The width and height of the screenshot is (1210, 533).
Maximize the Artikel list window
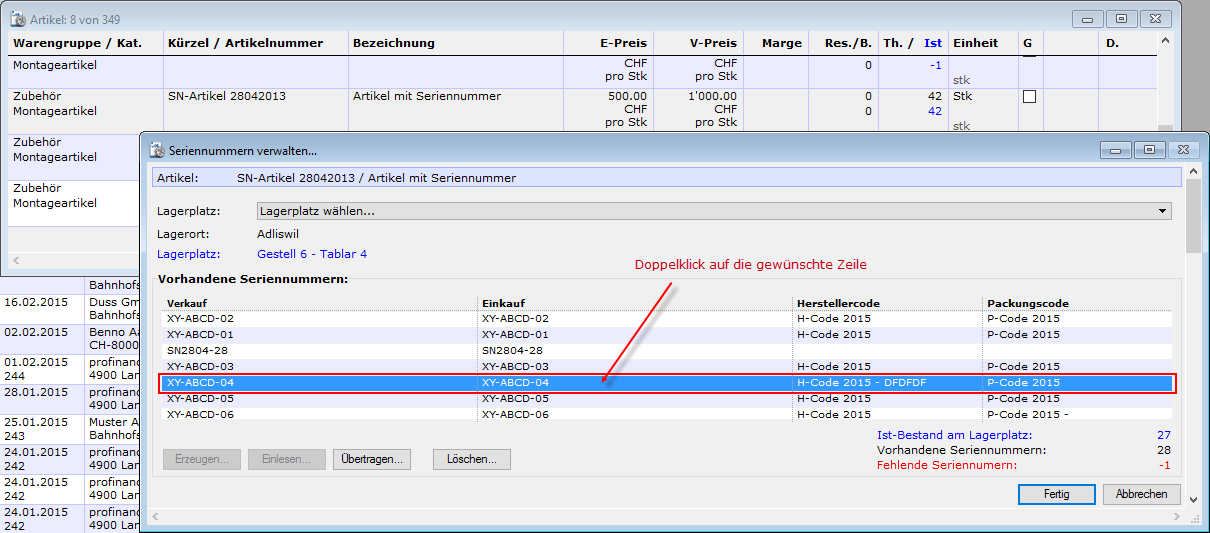coord(1121,18)
